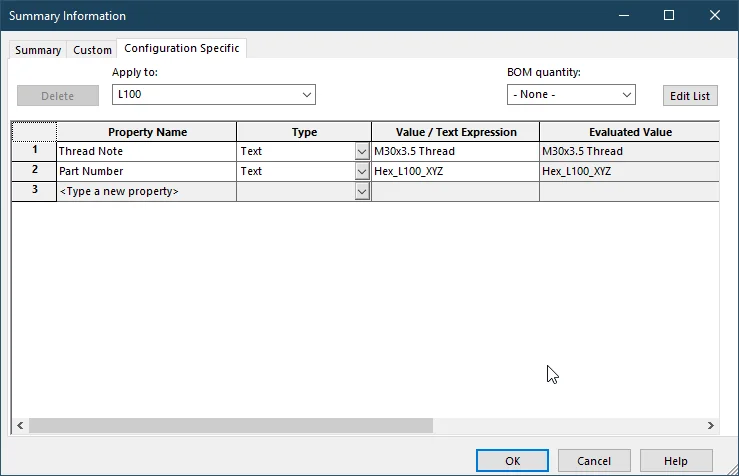The image size is (739, 476).
Task: Select the Configuration Specific tab
Action: (x=181, y=49)
